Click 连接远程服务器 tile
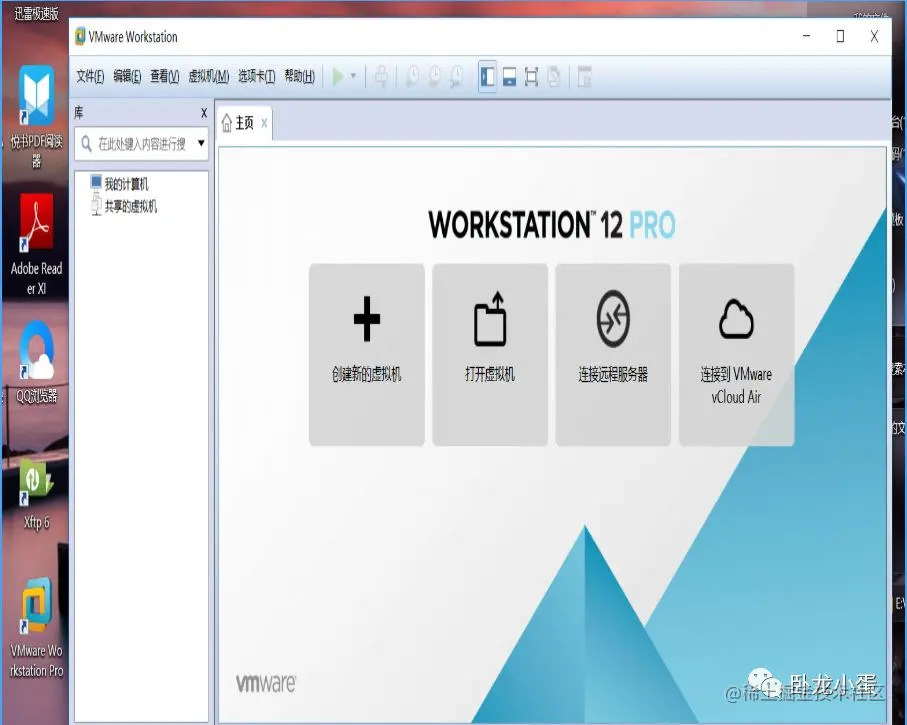This screenshot has width=907, height=725. pos(613,355)
